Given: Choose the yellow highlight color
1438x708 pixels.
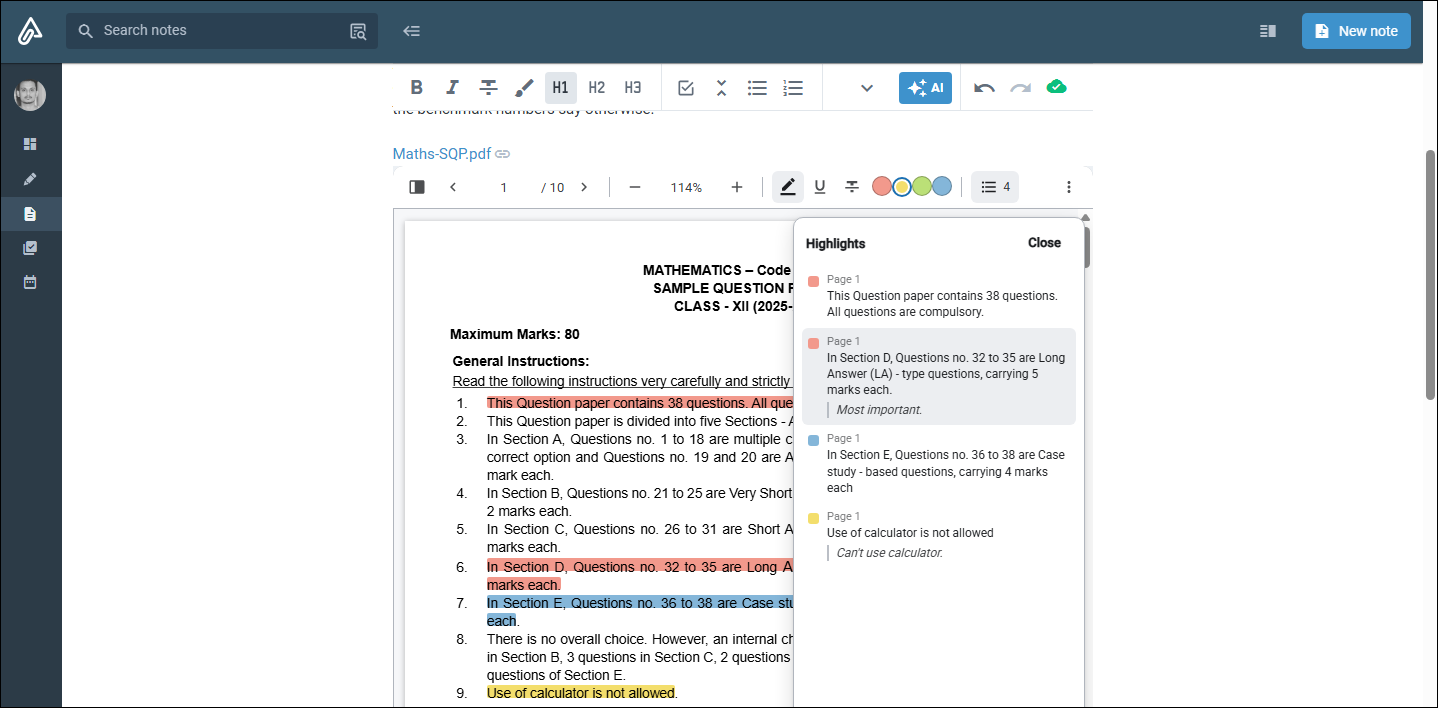Looking at the screenshot, I should [901, 186].
